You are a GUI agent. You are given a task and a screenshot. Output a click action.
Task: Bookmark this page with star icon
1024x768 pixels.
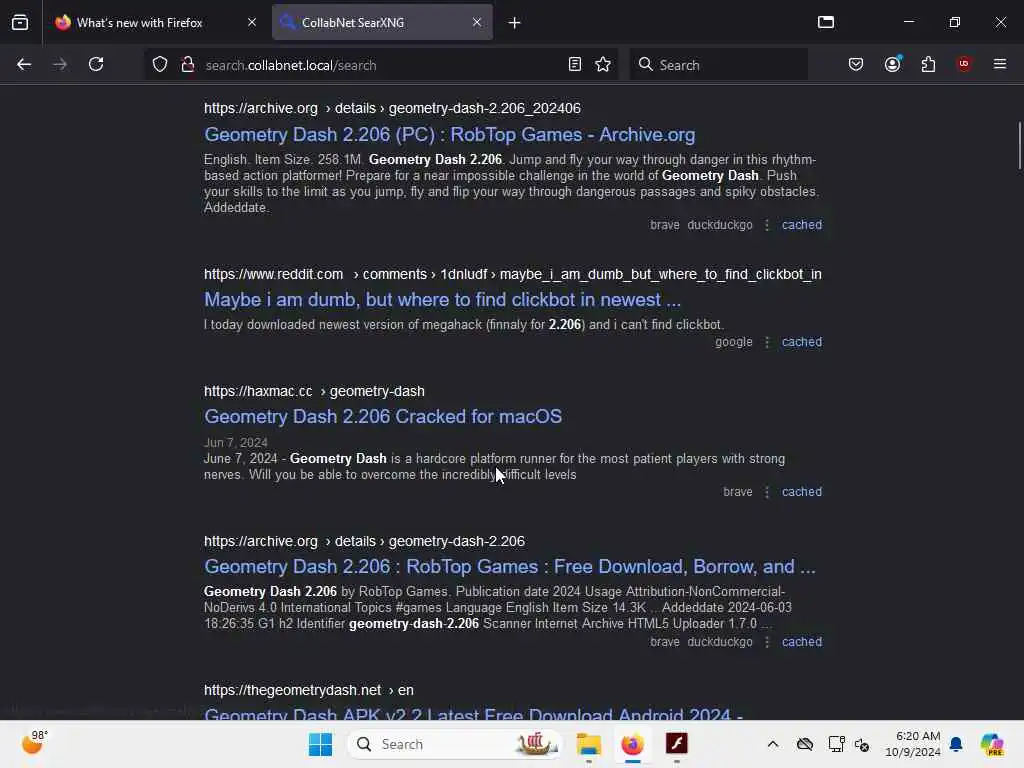pyautogui.click(x=603, y=64)
